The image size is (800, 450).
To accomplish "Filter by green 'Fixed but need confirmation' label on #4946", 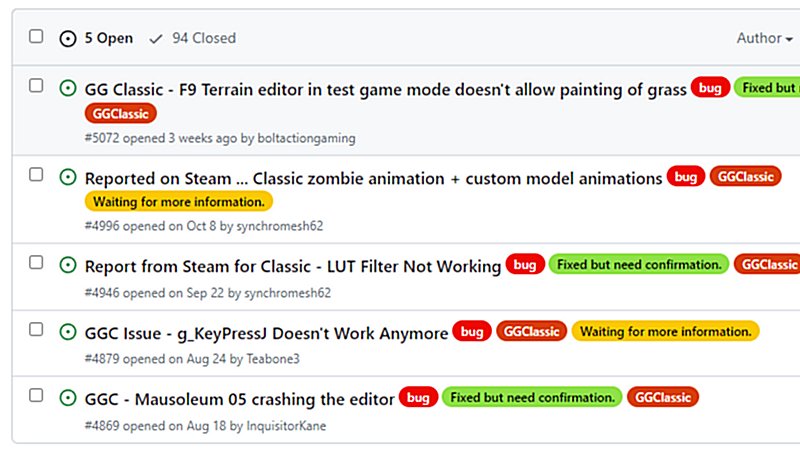I will [639, 265].
